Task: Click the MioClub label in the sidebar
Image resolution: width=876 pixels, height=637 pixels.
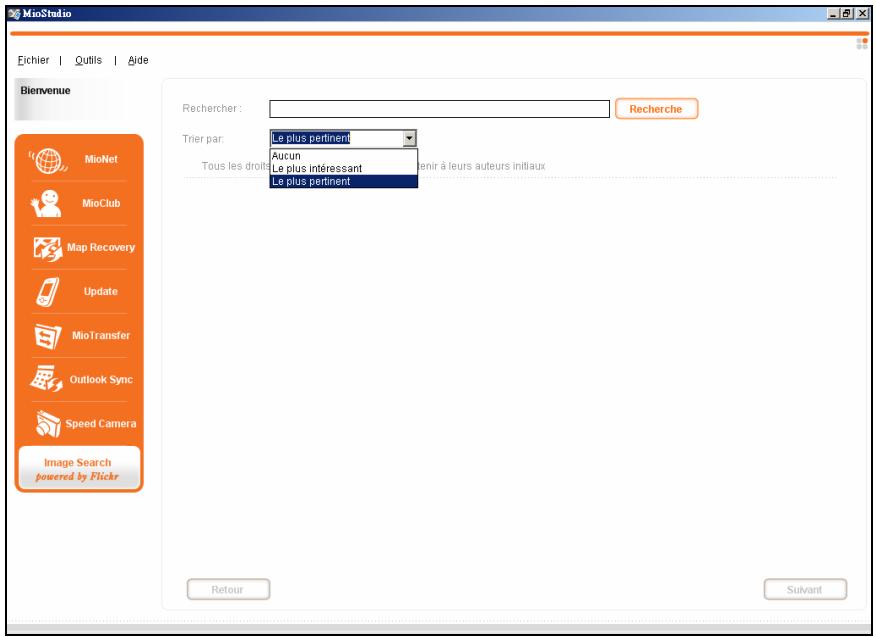Action: pyautogui.click(x=101, y=203)
